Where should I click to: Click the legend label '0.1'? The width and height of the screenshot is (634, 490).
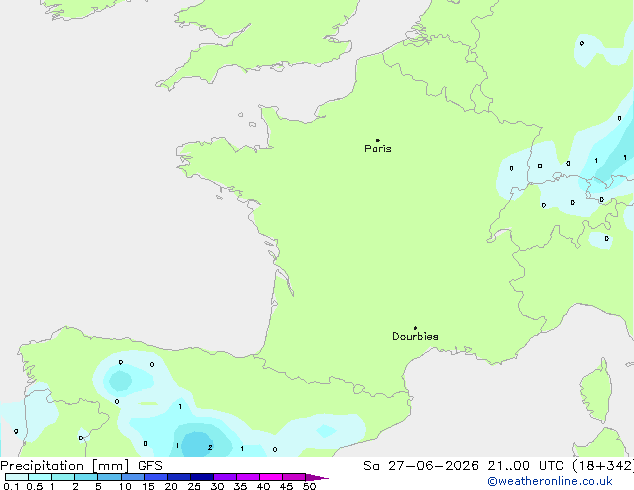[11, 486]
